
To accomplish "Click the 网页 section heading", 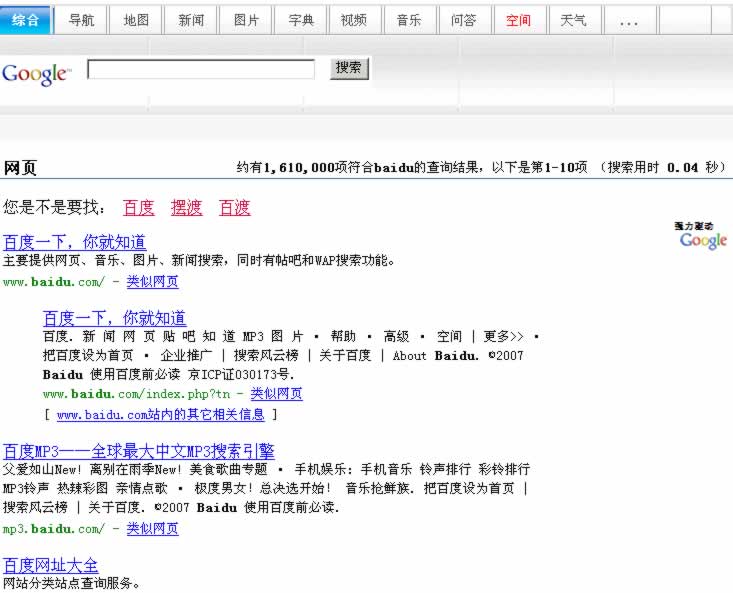I will (20, 168).
